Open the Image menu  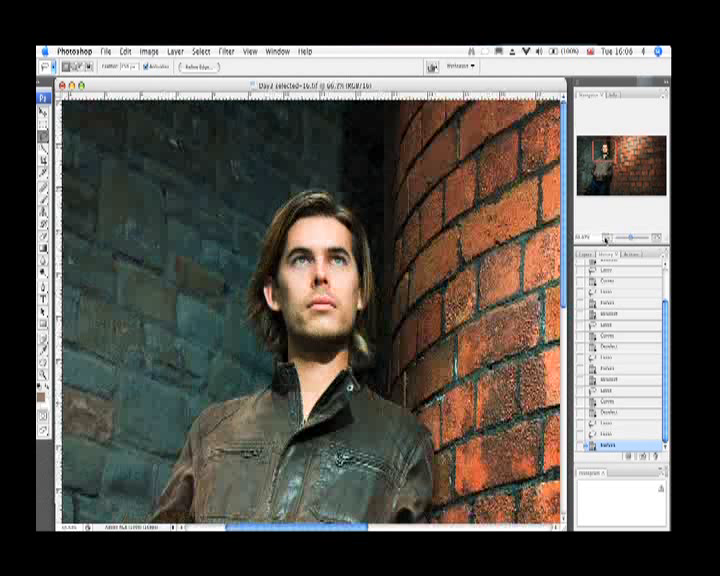point(149,51)
